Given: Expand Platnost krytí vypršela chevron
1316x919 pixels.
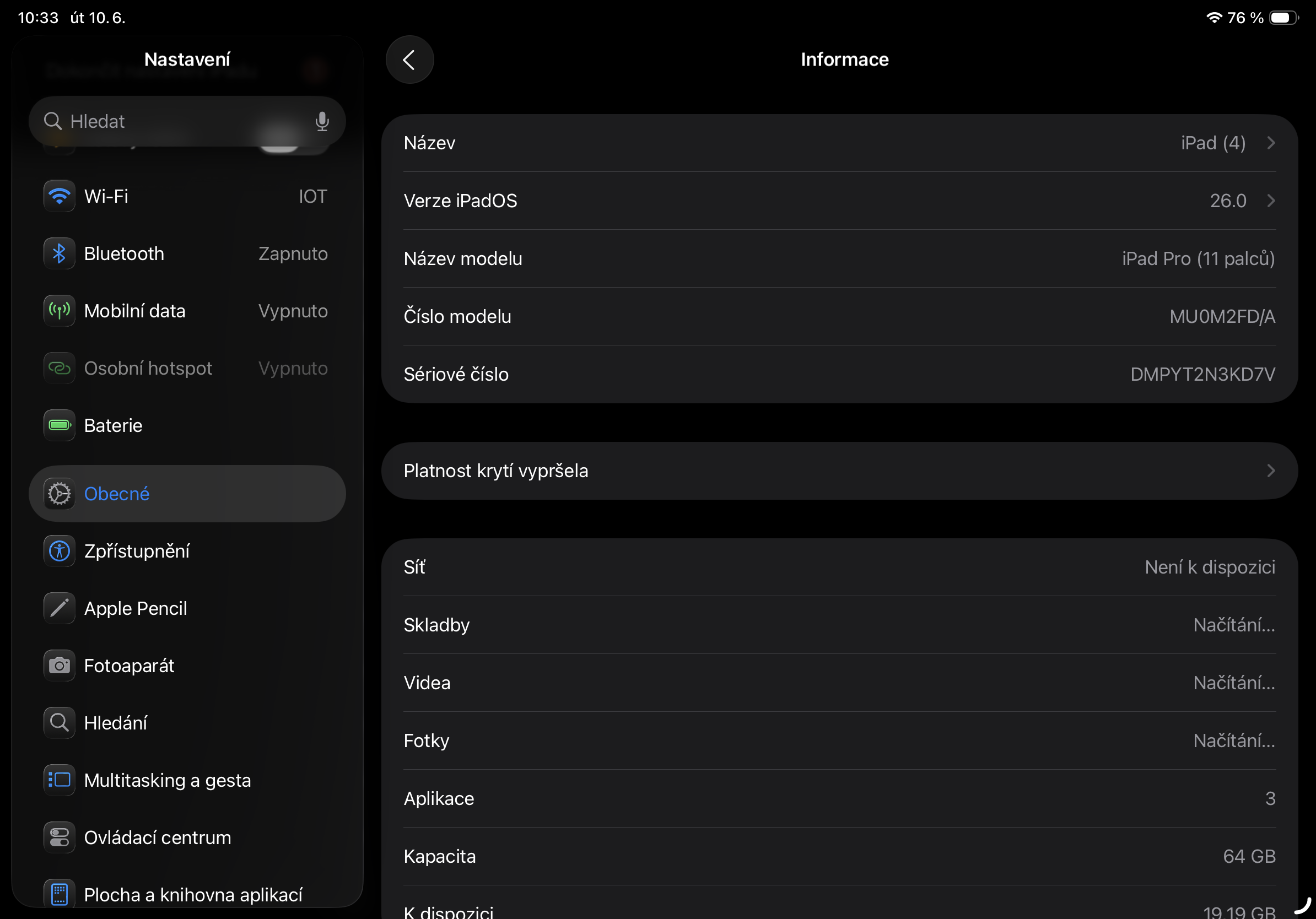Looking at the screenshot, I should [x=1271, y=471].
